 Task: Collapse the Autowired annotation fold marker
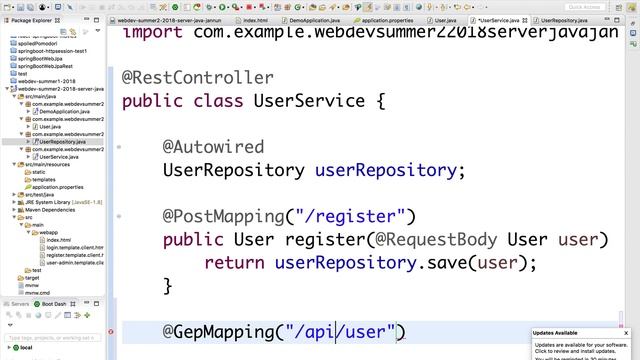click(x=119, y=147)
